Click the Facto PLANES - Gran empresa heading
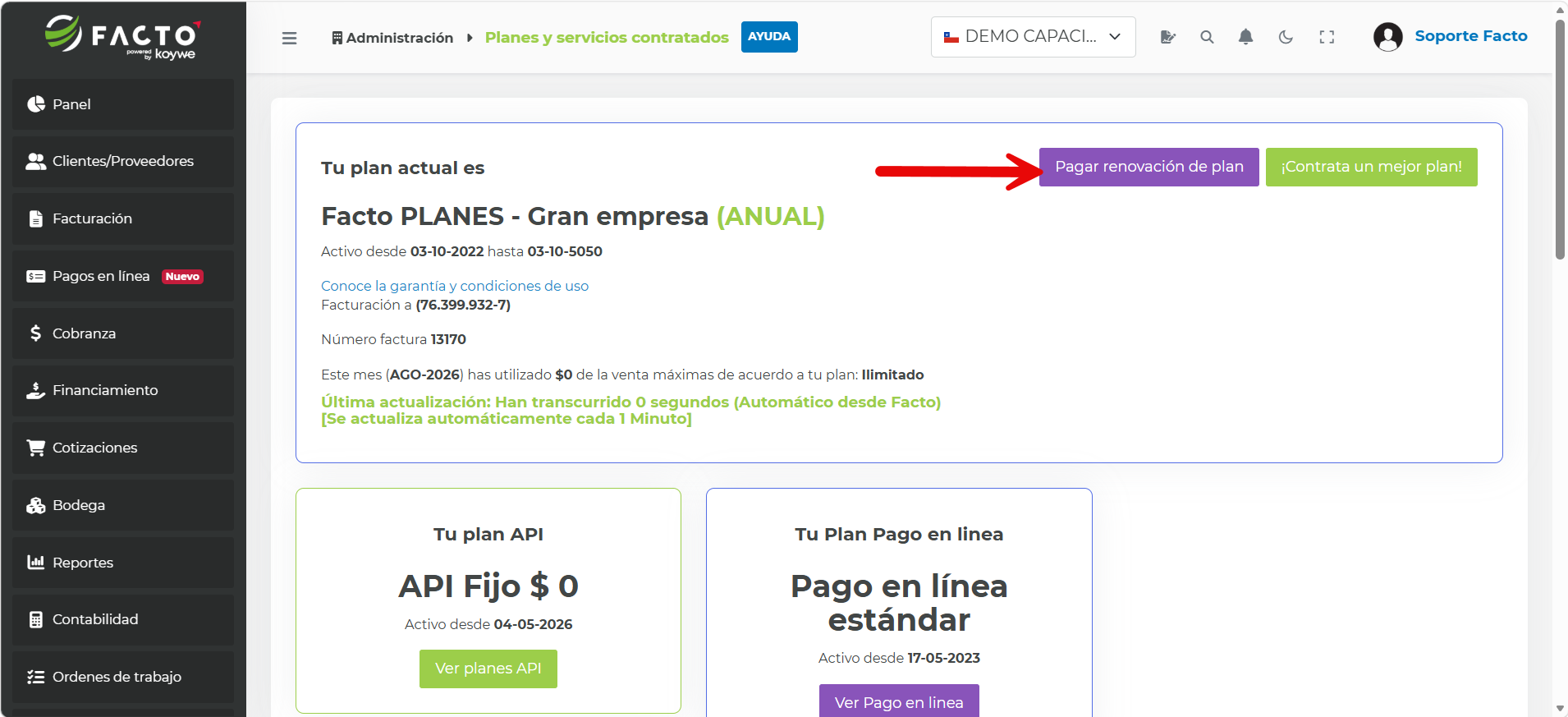The width and height of the screenshot is (1568, 717). point(573,216)
